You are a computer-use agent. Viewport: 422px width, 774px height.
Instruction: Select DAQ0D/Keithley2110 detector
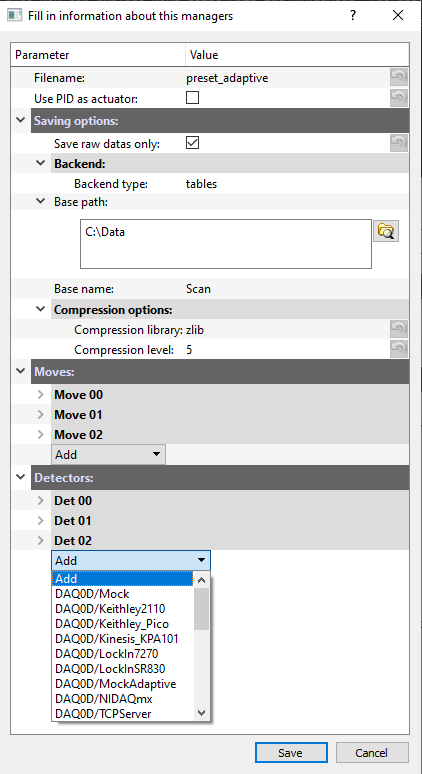click(123, 609)
